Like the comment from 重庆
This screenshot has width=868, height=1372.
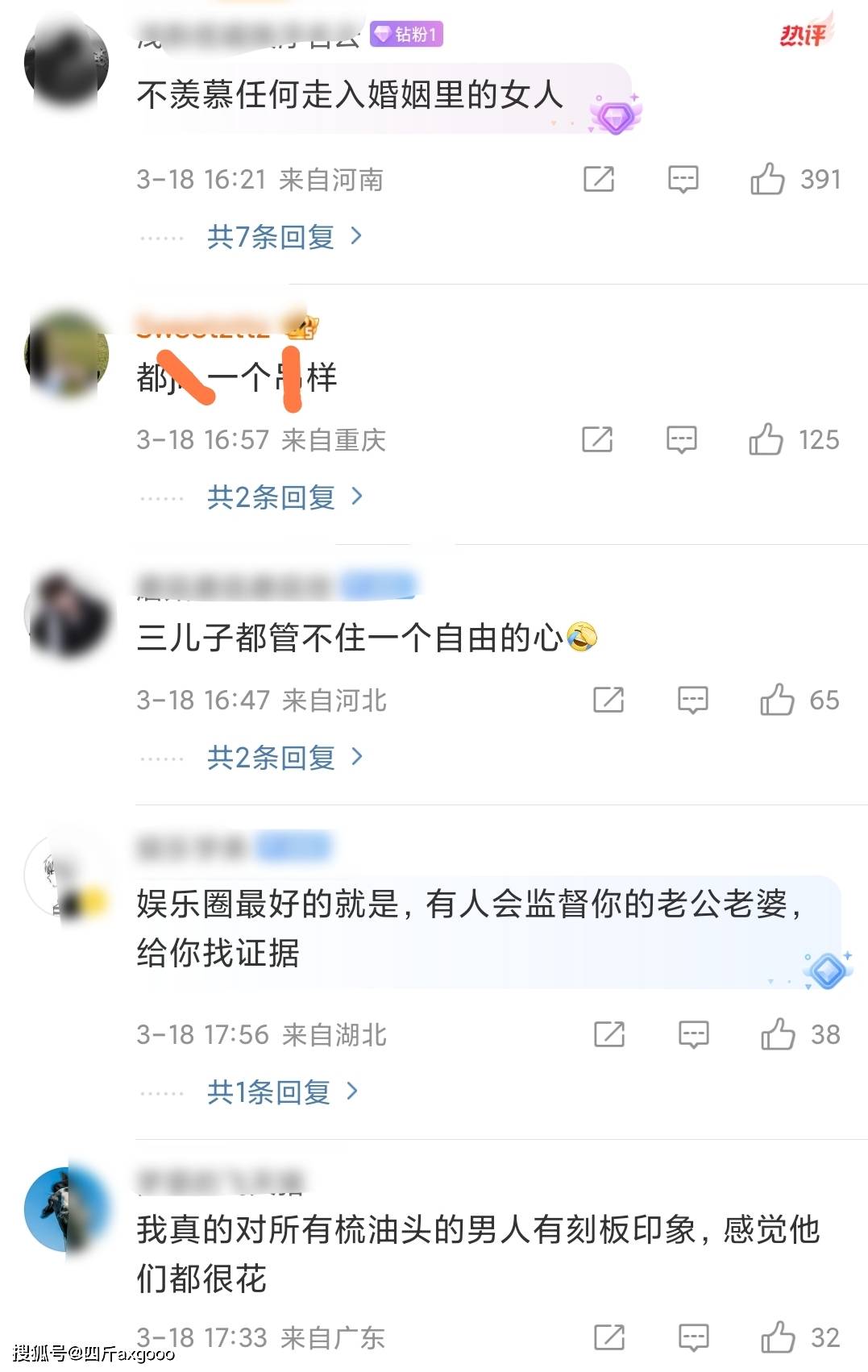click(x=766, y=439)
